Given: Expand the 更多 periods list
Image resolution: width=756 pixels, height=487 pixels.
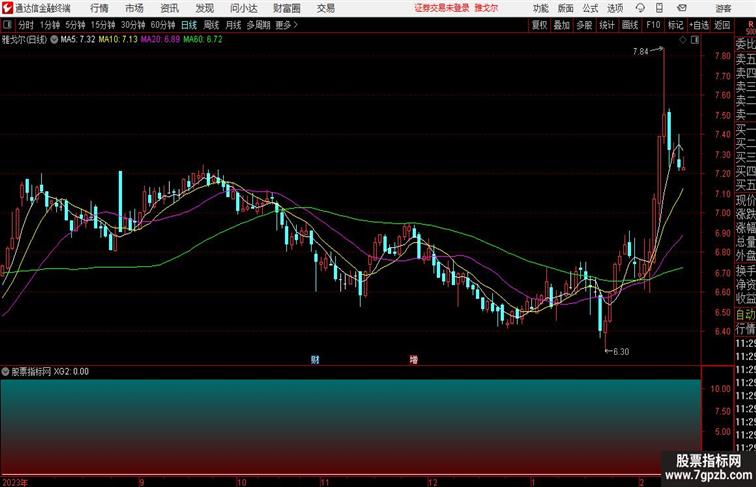Looking at the screenshot, I should pos(287,25).
